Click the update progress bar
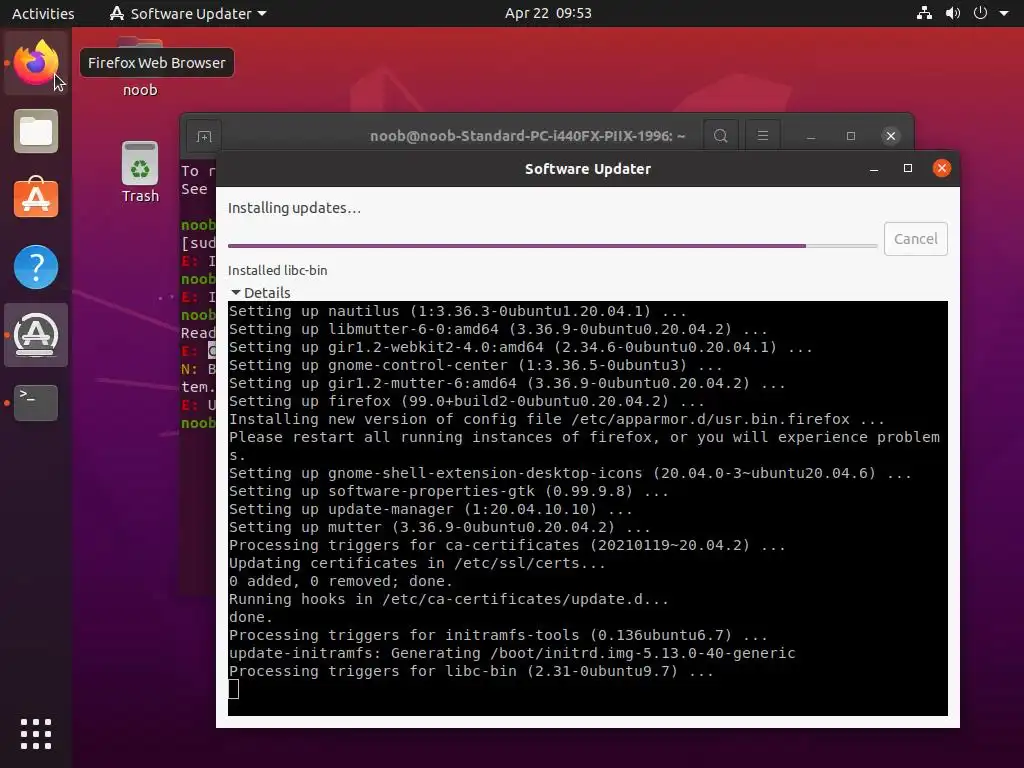 coord(552,246)
